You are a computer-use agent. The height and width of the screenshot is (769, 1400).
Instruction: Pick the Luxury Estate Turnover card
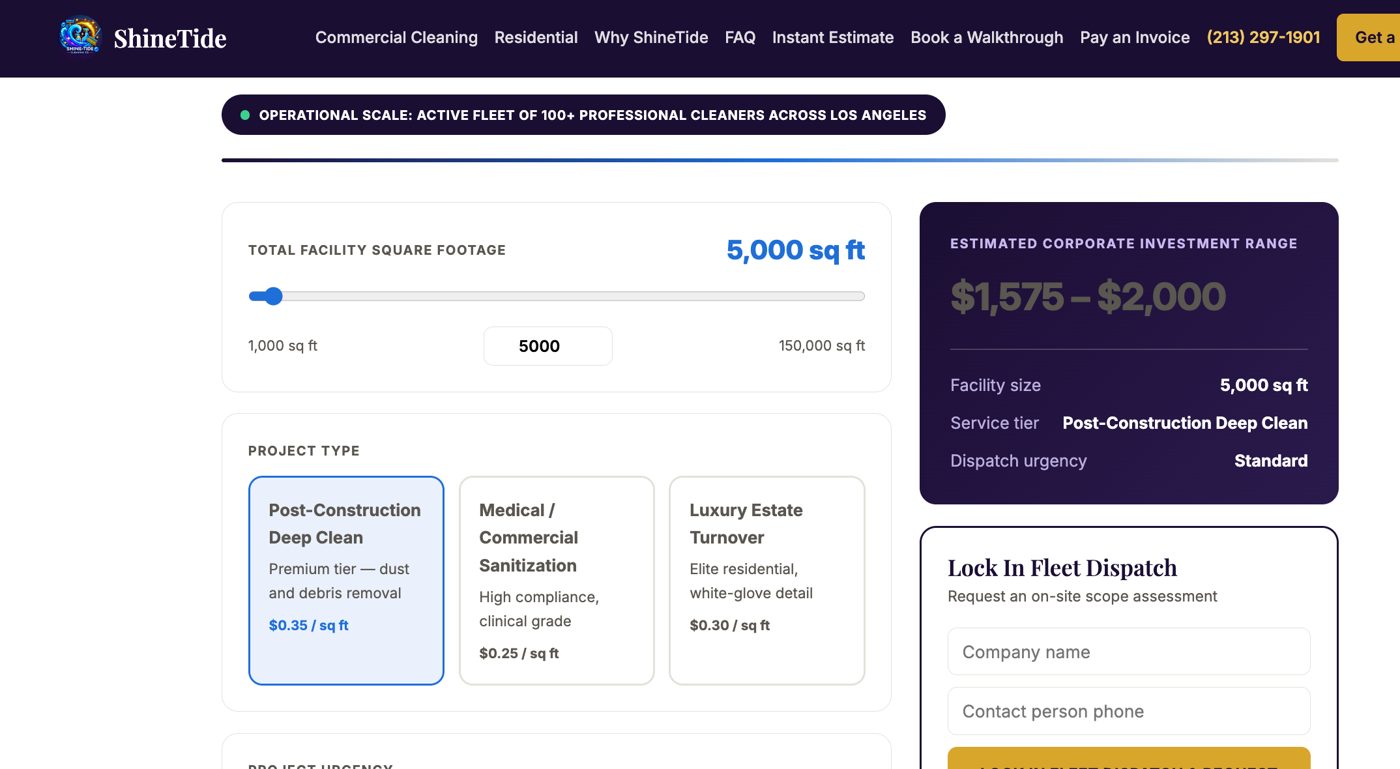[767, 580]
